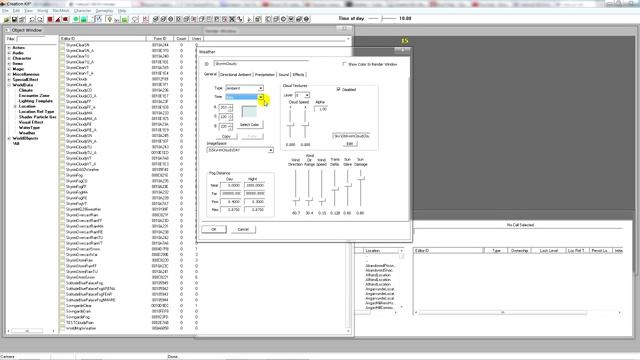Expand the Location tree node
The height and width of the screenshot is (360, 640).
15,106
